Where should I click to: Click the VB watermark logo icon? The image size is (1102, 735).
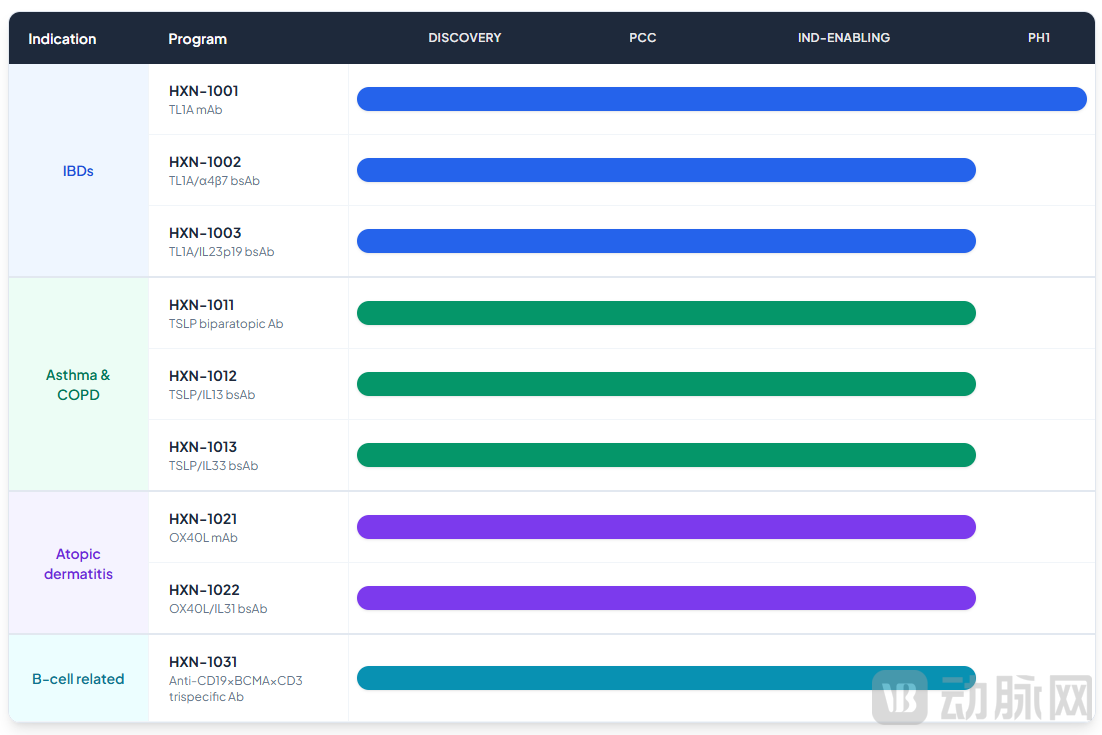pos(899,696)
